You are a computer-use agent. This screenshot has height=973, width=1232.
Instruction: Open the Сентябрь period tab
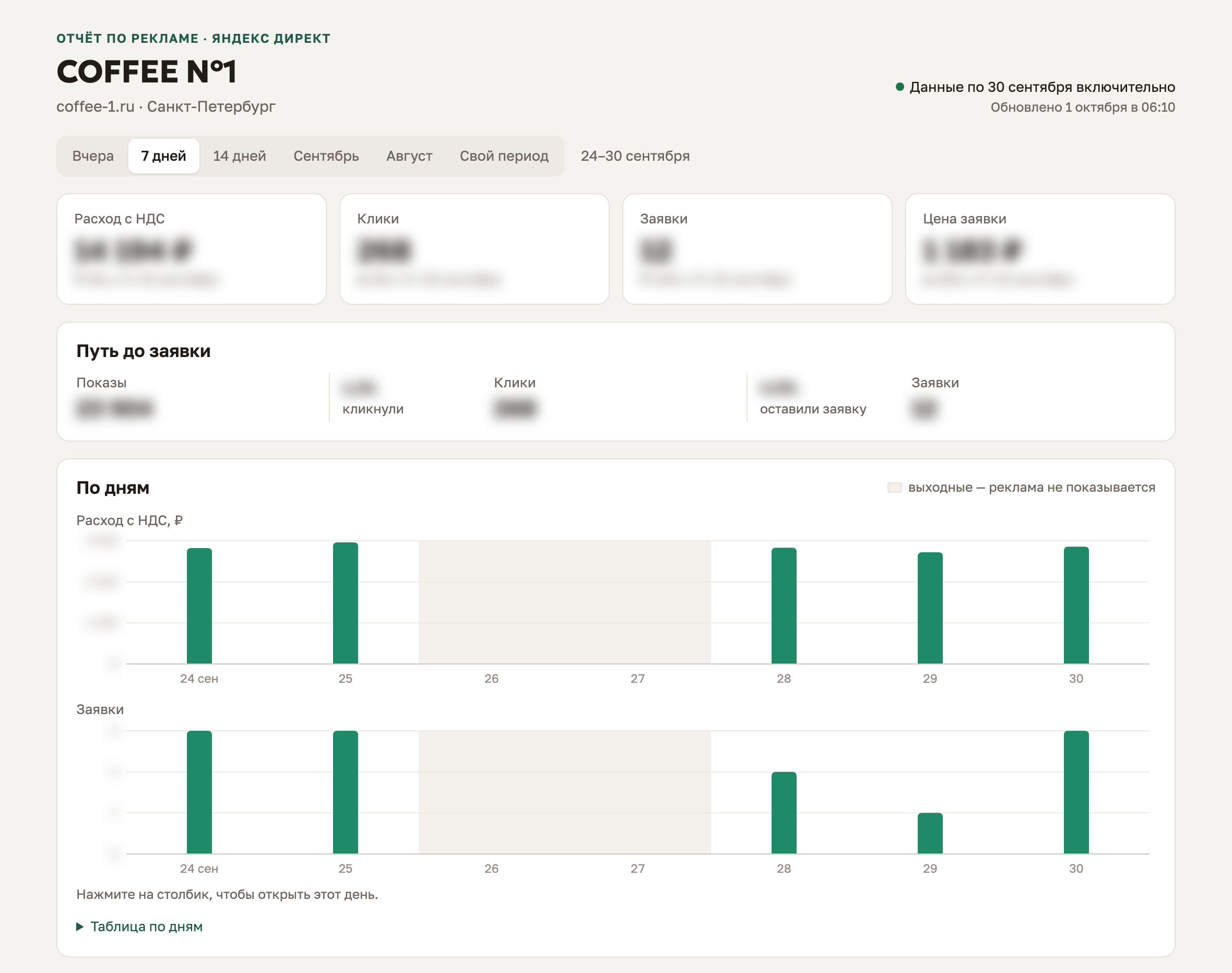(x=326, y=156)
